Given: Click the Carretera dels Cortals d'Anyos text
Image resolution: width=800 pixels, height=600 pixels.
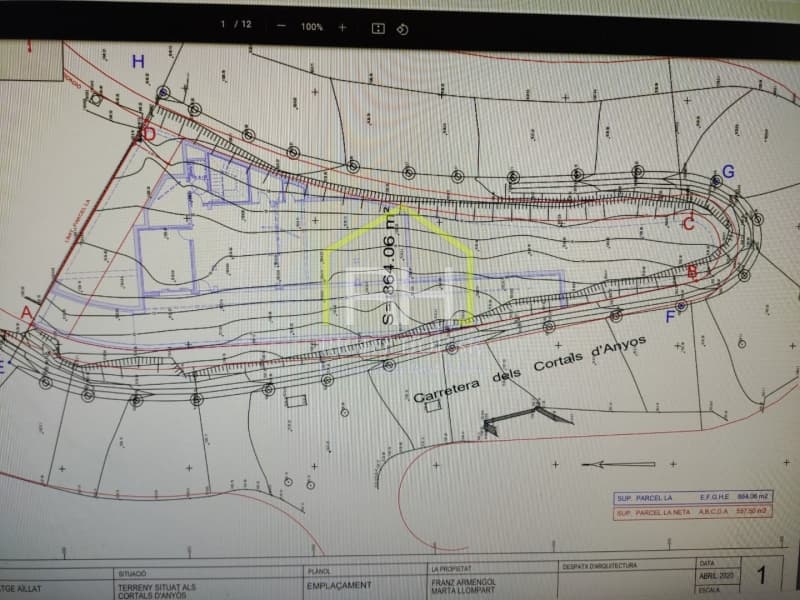Looking at the screenshot, I should point(530,368).
